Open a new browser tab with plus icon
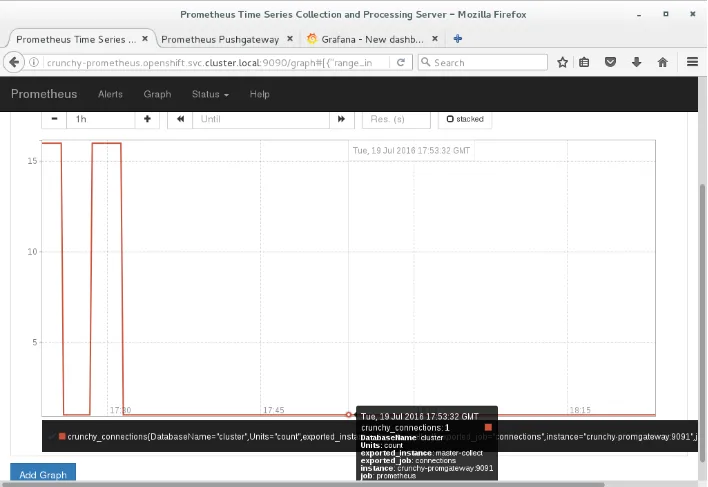 tap(458, 38)
